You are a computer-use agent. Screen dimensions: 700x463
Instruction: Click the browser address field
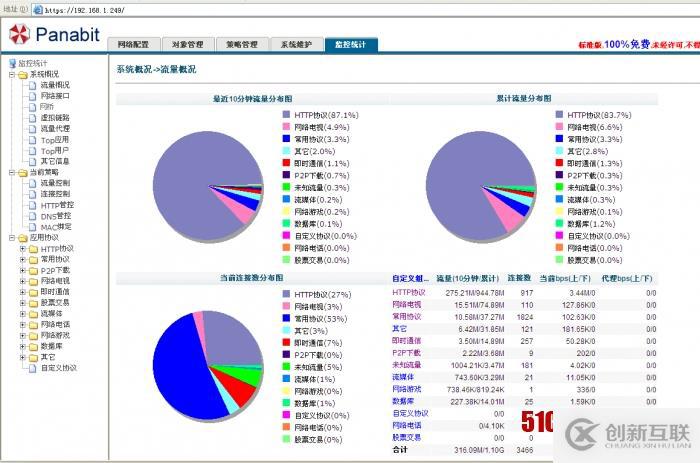[366, 9]
